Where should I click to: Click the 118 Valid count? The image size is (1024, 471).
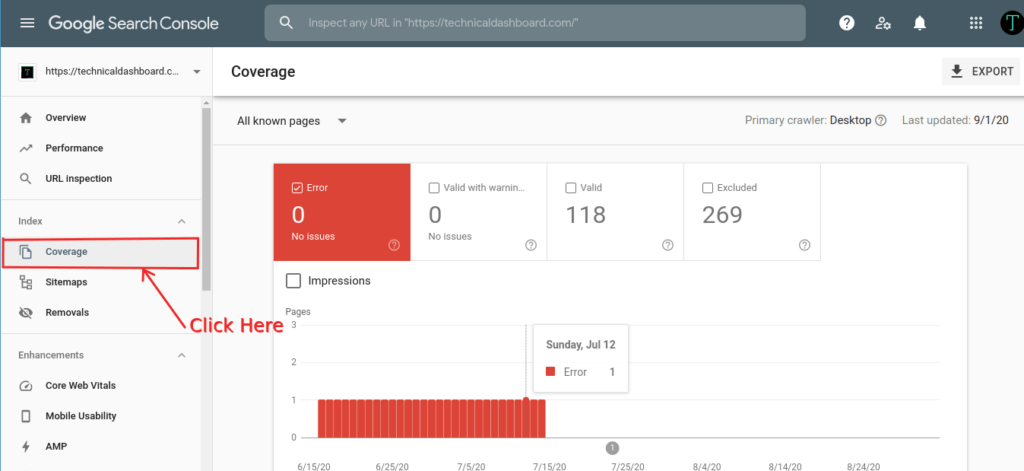(x=585, y=214)
